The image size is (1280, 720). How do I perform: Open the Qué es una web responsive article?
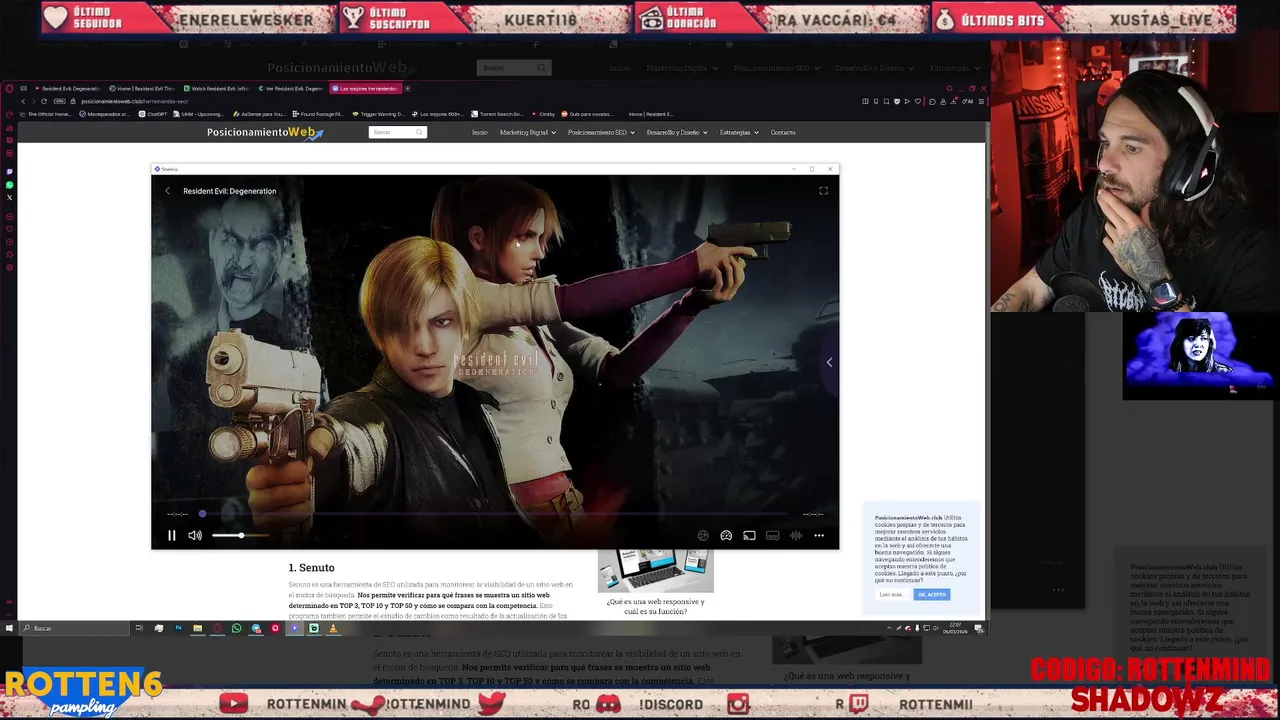click(655, 606)
